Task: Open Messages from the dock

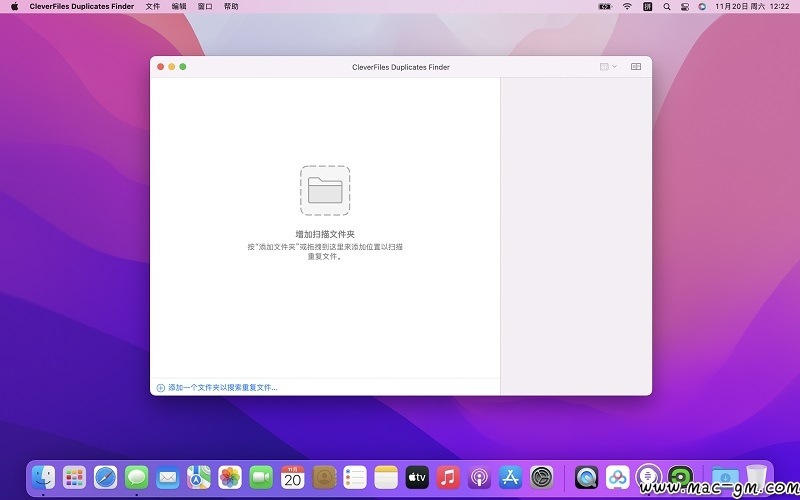Action: tap(137, 478)
